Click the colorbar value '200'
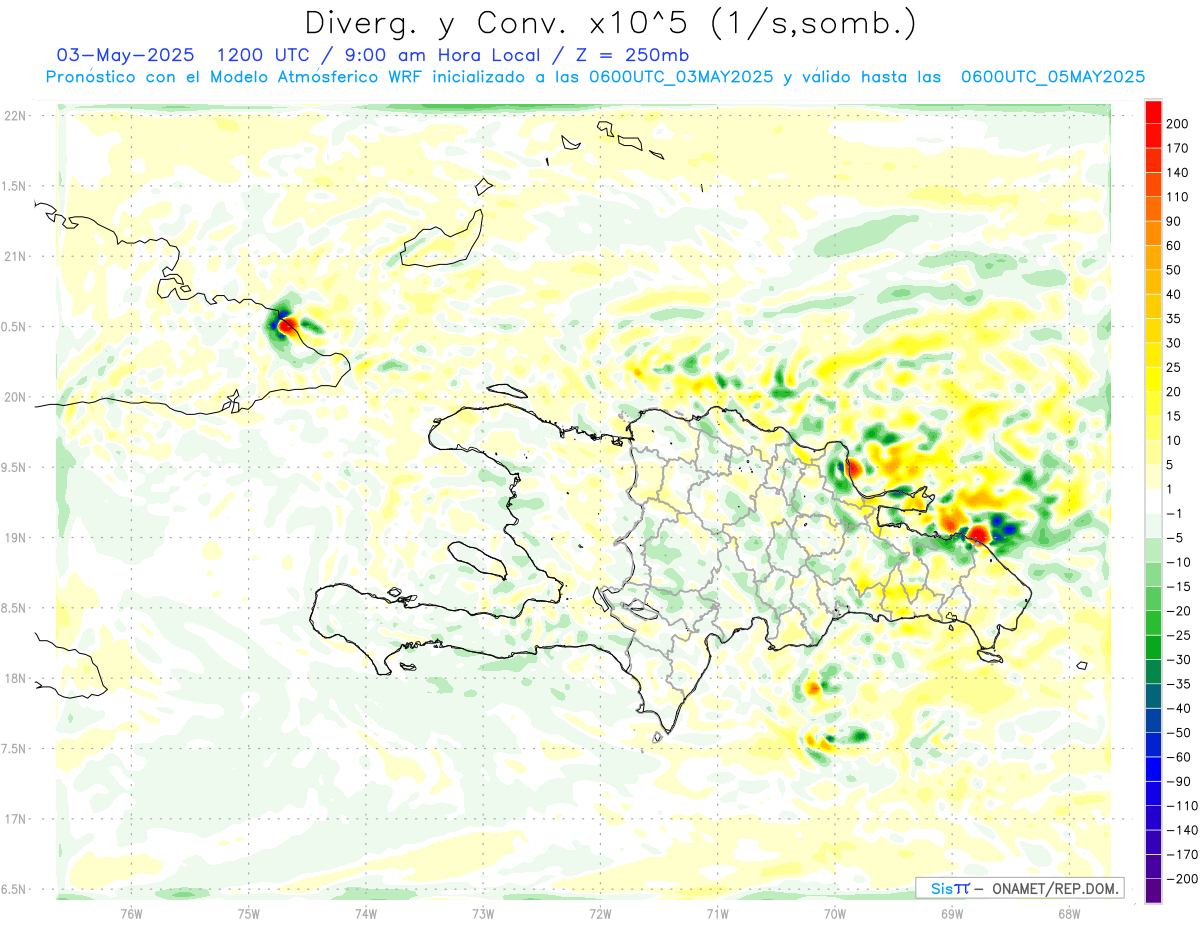1200x927 pixels. pos(1177,124)
